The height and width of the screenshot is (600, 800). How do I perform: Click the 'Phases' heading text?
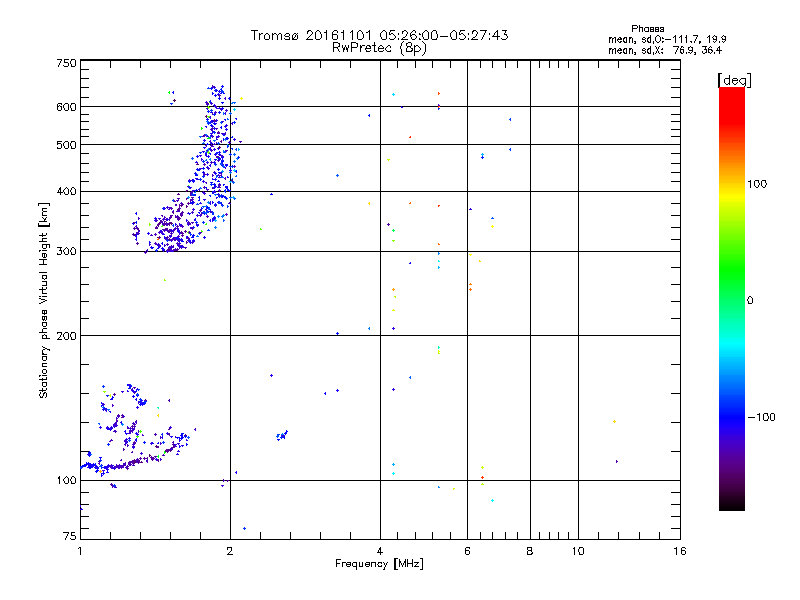[x=647, y=29]
